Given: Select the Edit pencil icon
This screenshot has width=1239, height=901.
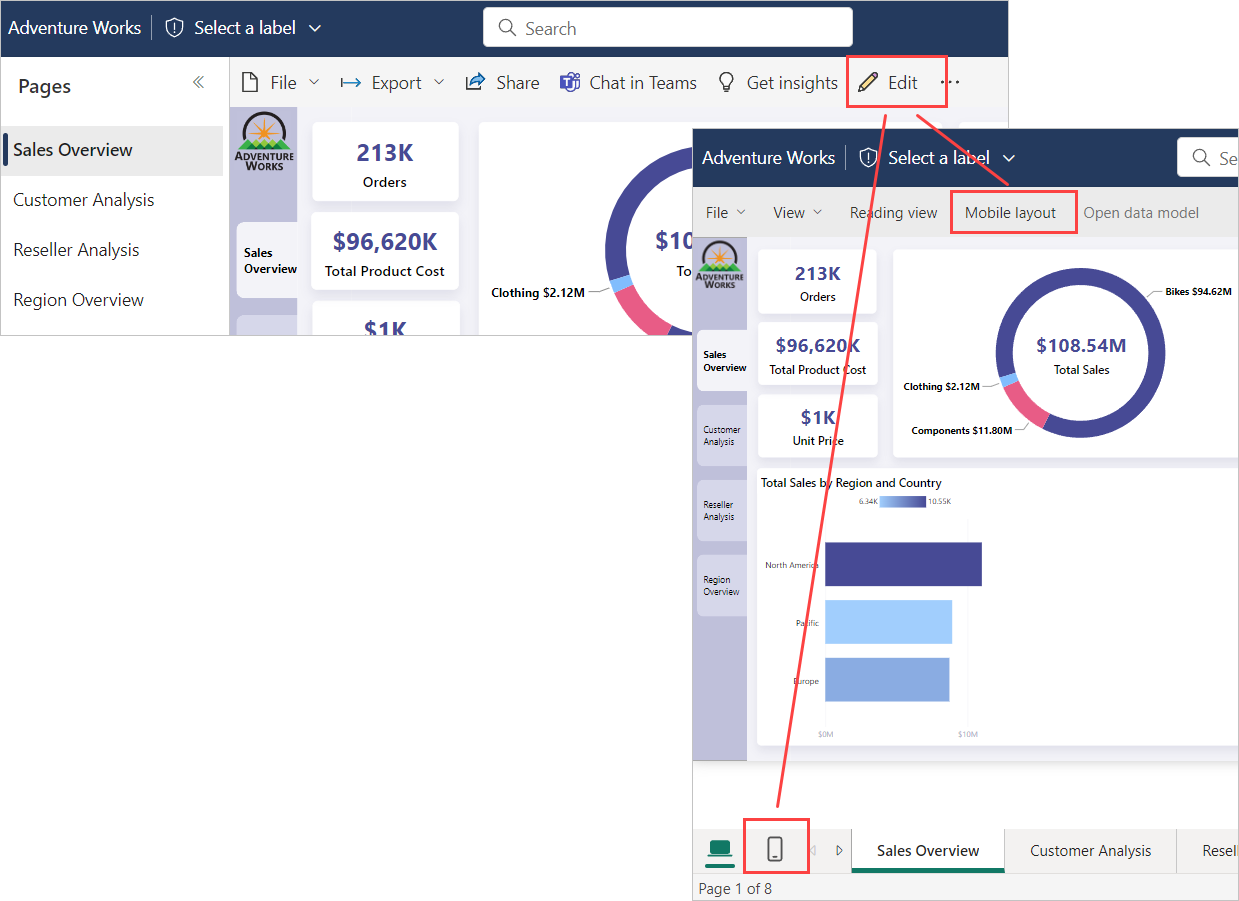Looking at the screenshot, I should pos(868,82).
